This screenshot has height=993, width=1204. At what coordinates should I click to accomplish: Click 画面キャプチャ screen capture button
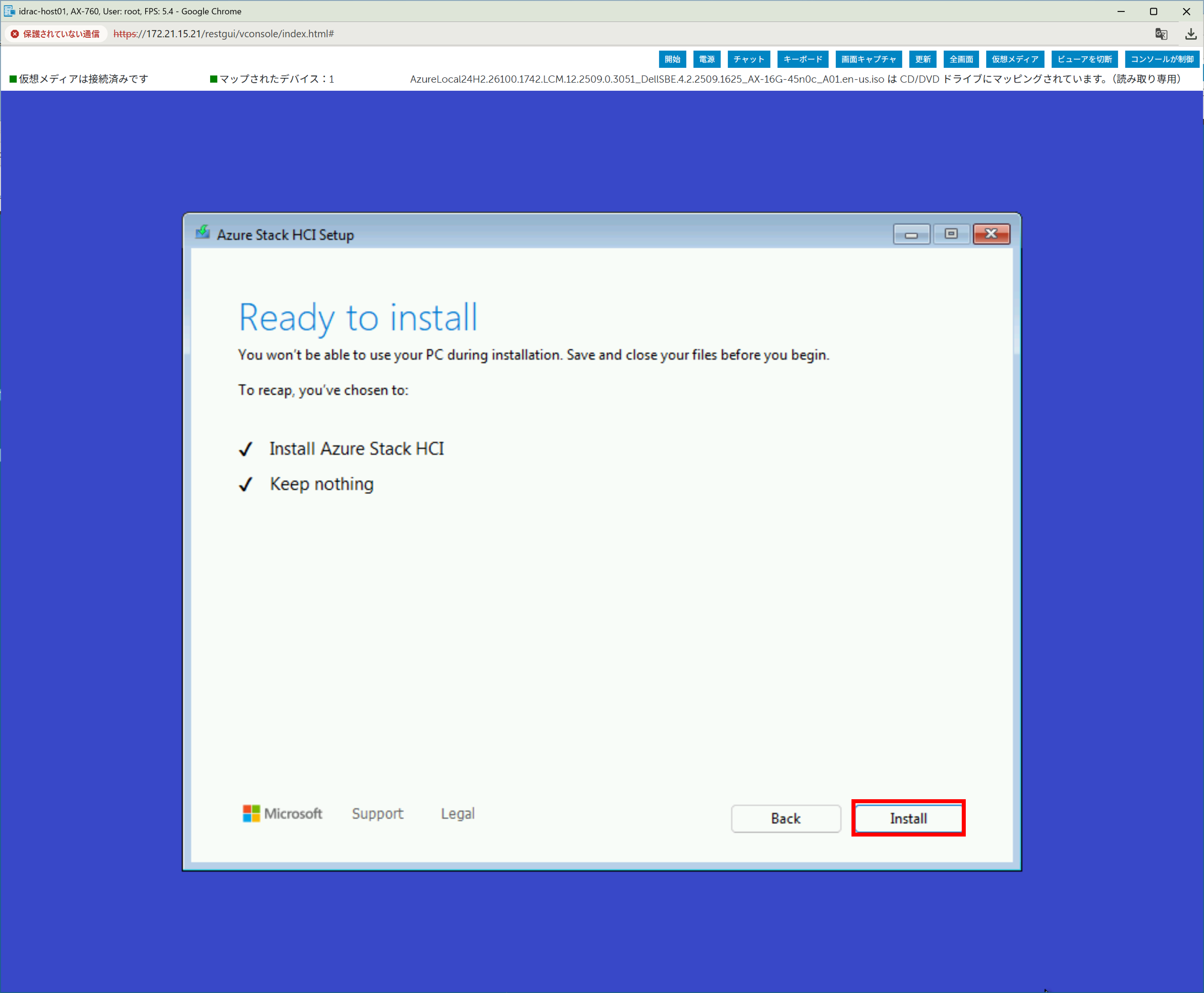click(868, 59)
